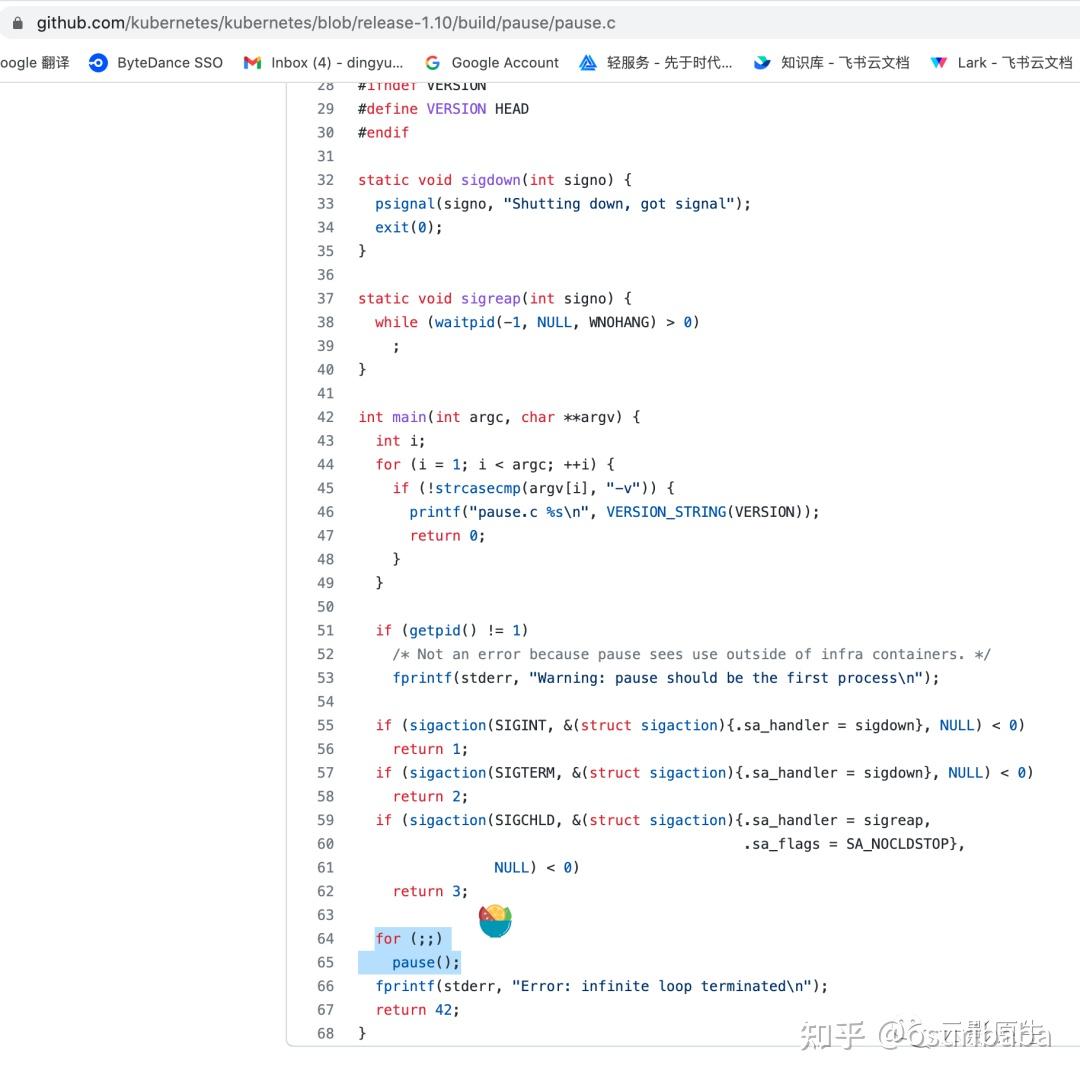1080x1080 pixels.
Task: Select line number 65
Action: (x=325, y=962)
